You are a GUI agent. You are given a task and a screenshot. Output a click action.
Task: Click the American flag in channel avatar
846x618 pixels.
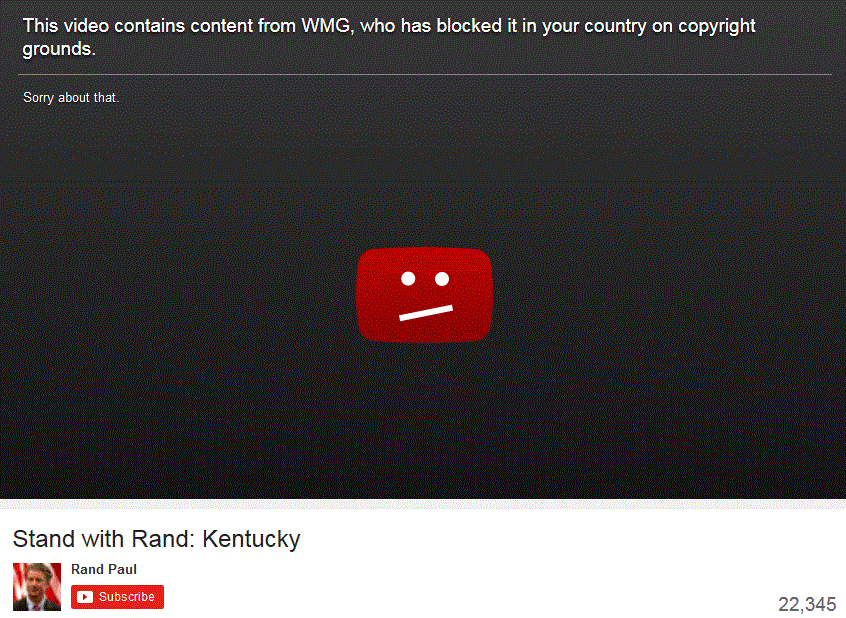pos(19,583)
